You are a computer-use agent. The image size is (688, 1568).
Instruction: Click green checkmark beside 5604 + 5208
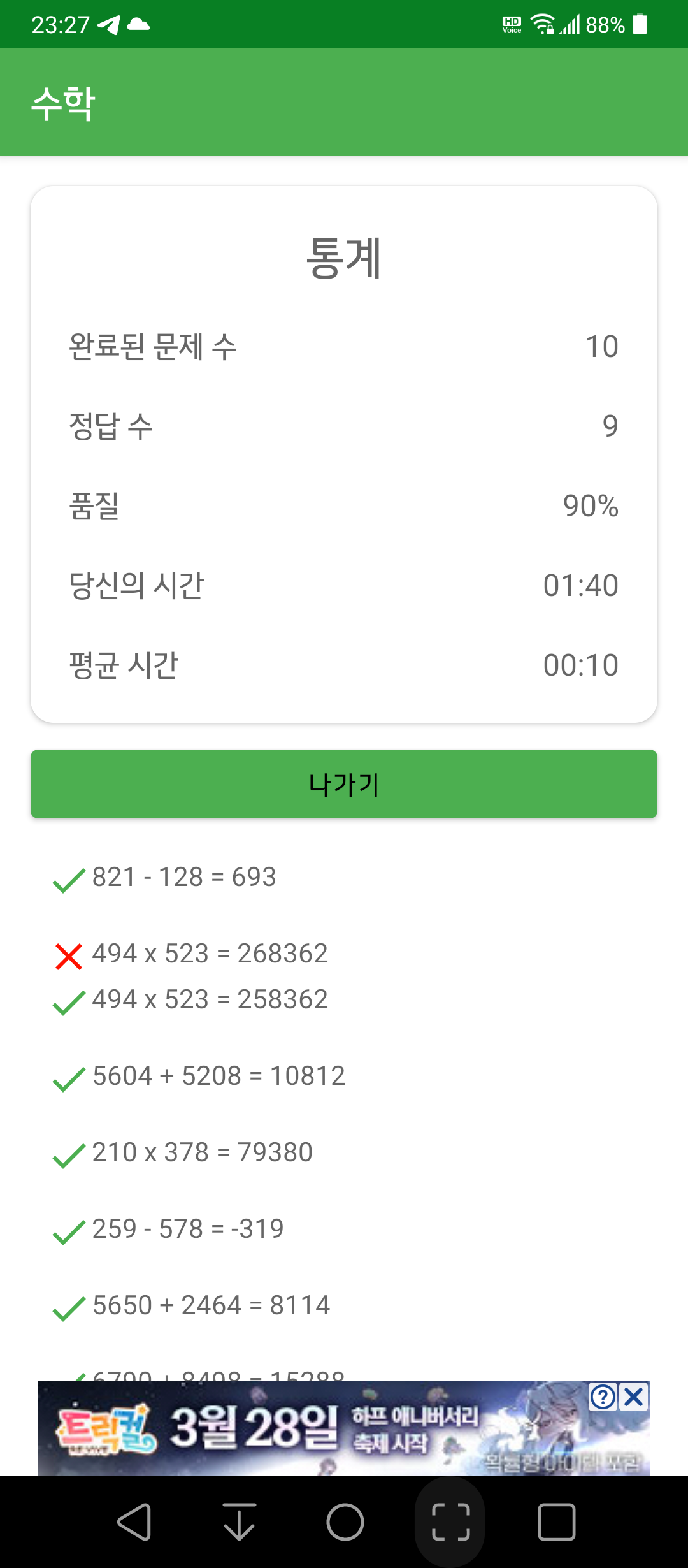pos(69,1079)
